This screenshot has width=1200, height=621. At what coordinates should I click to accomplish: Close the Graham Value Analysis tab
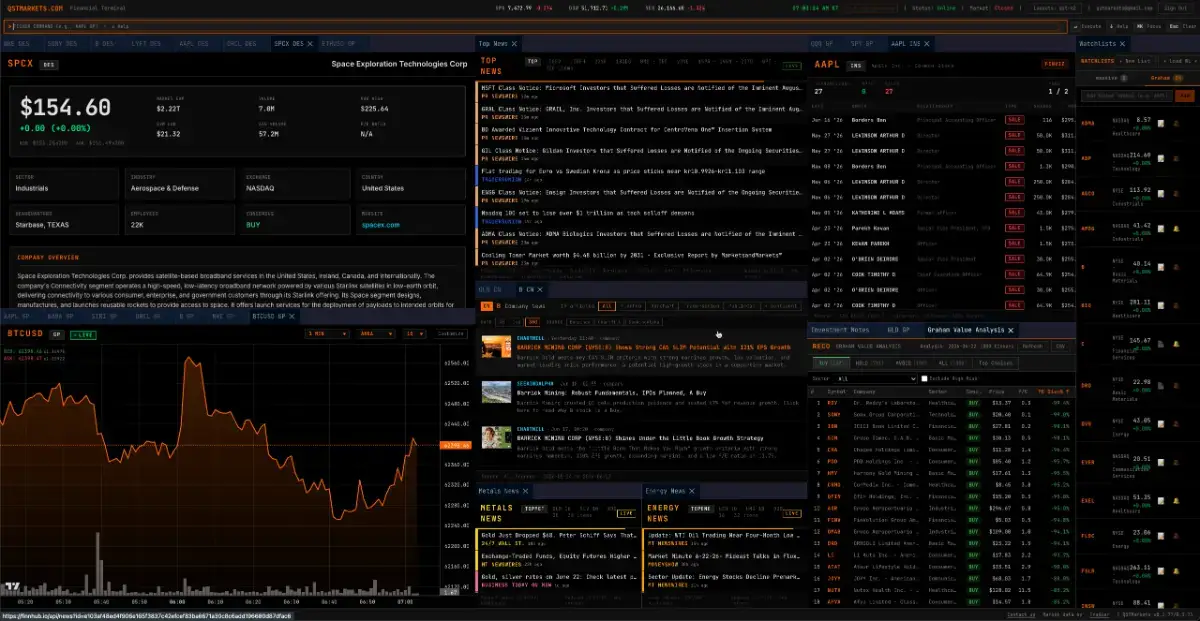pyautogui.click(x=1010, y=330)
